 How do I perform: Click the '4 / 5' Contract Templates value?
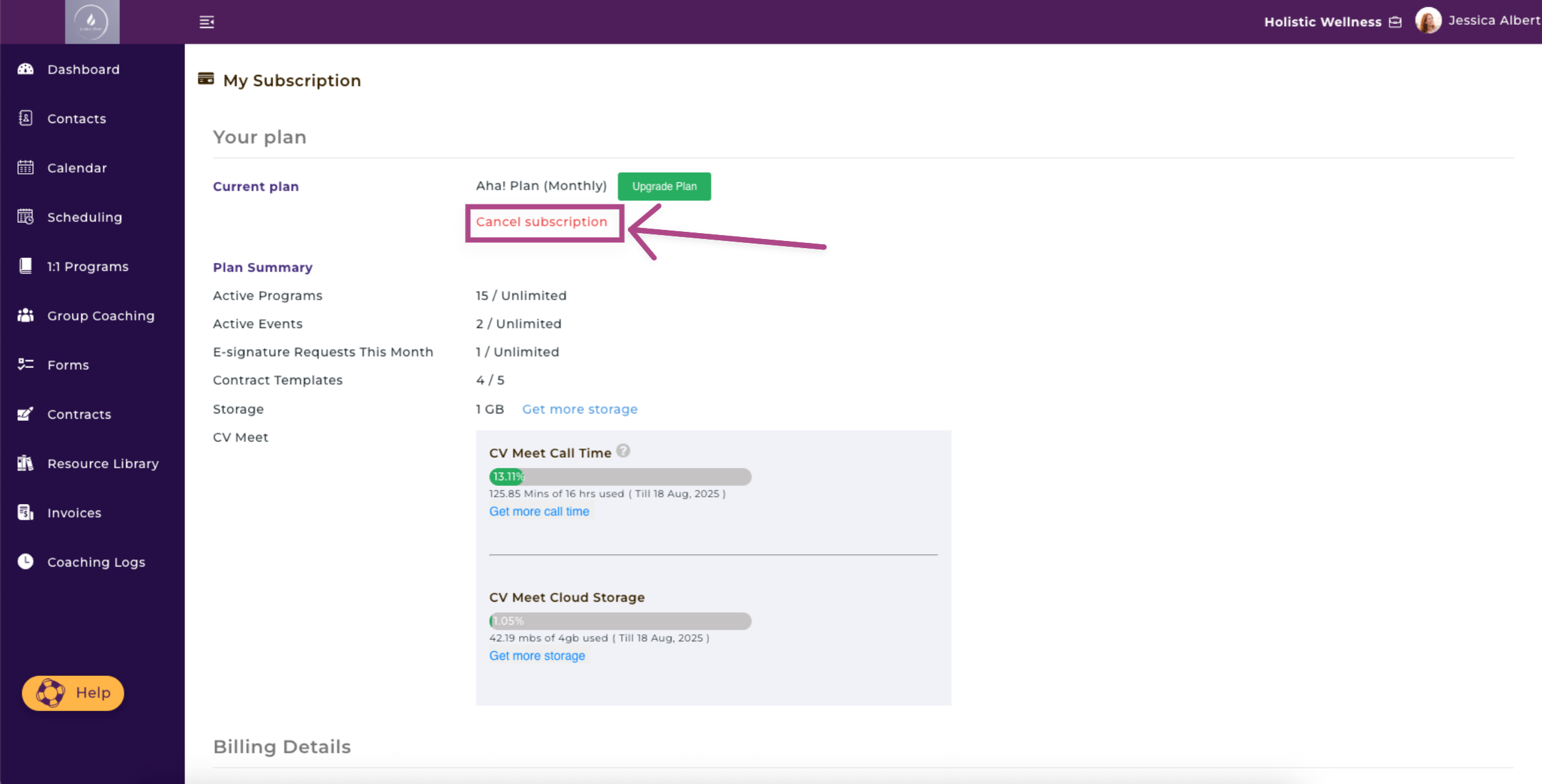pyautogui.click(x=490, y=380)
